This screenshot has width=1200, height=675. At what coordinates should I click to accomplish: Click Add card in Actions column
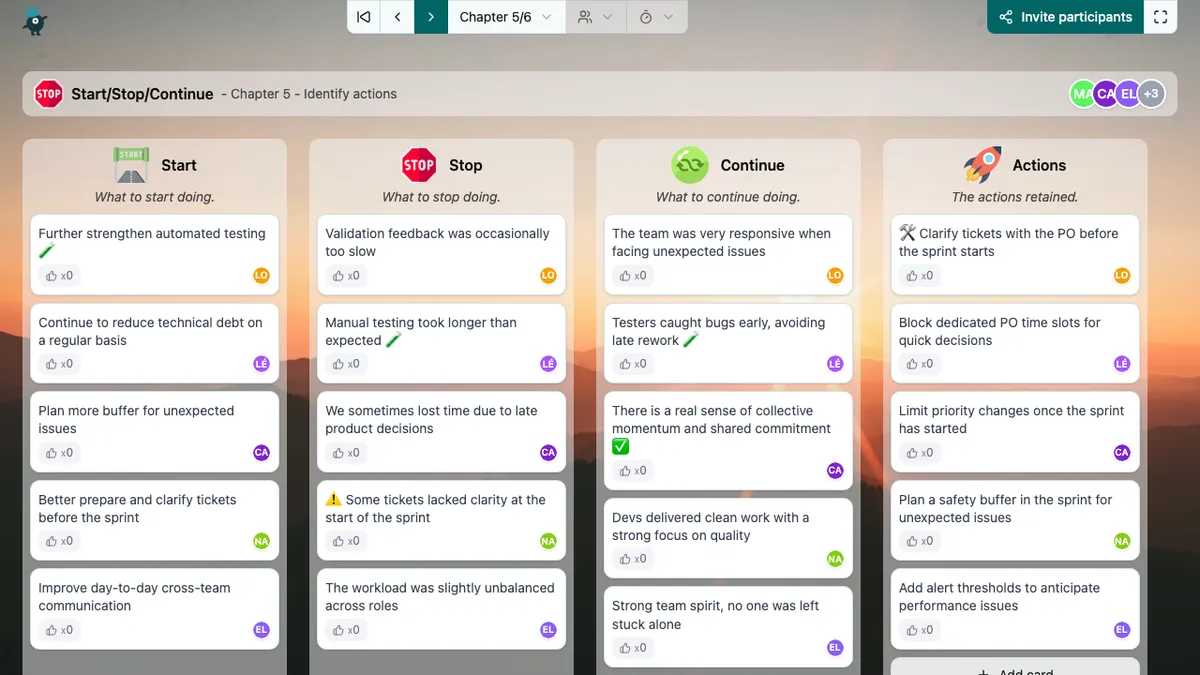(x=1014, y=669)
